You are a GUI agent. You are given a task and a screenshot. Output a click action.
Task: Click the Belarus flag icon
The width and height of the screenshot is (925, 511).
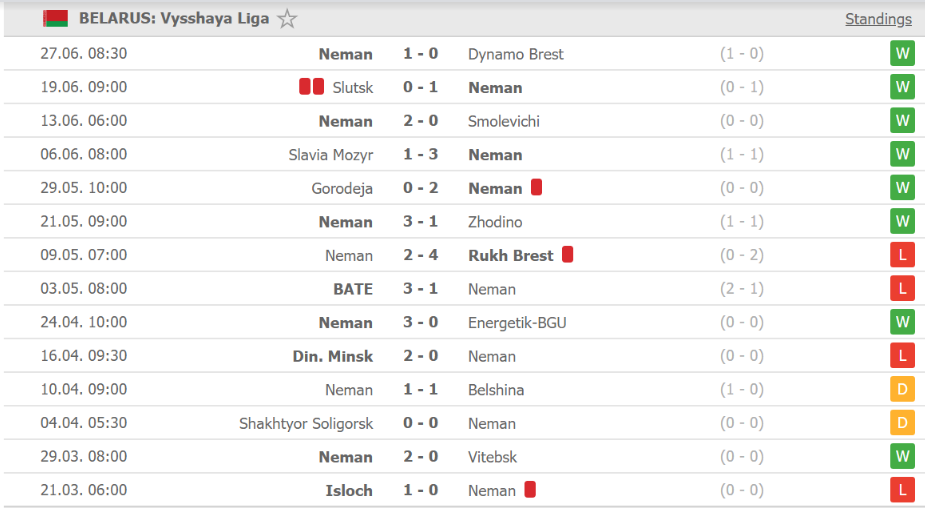(x=55, y=18)
